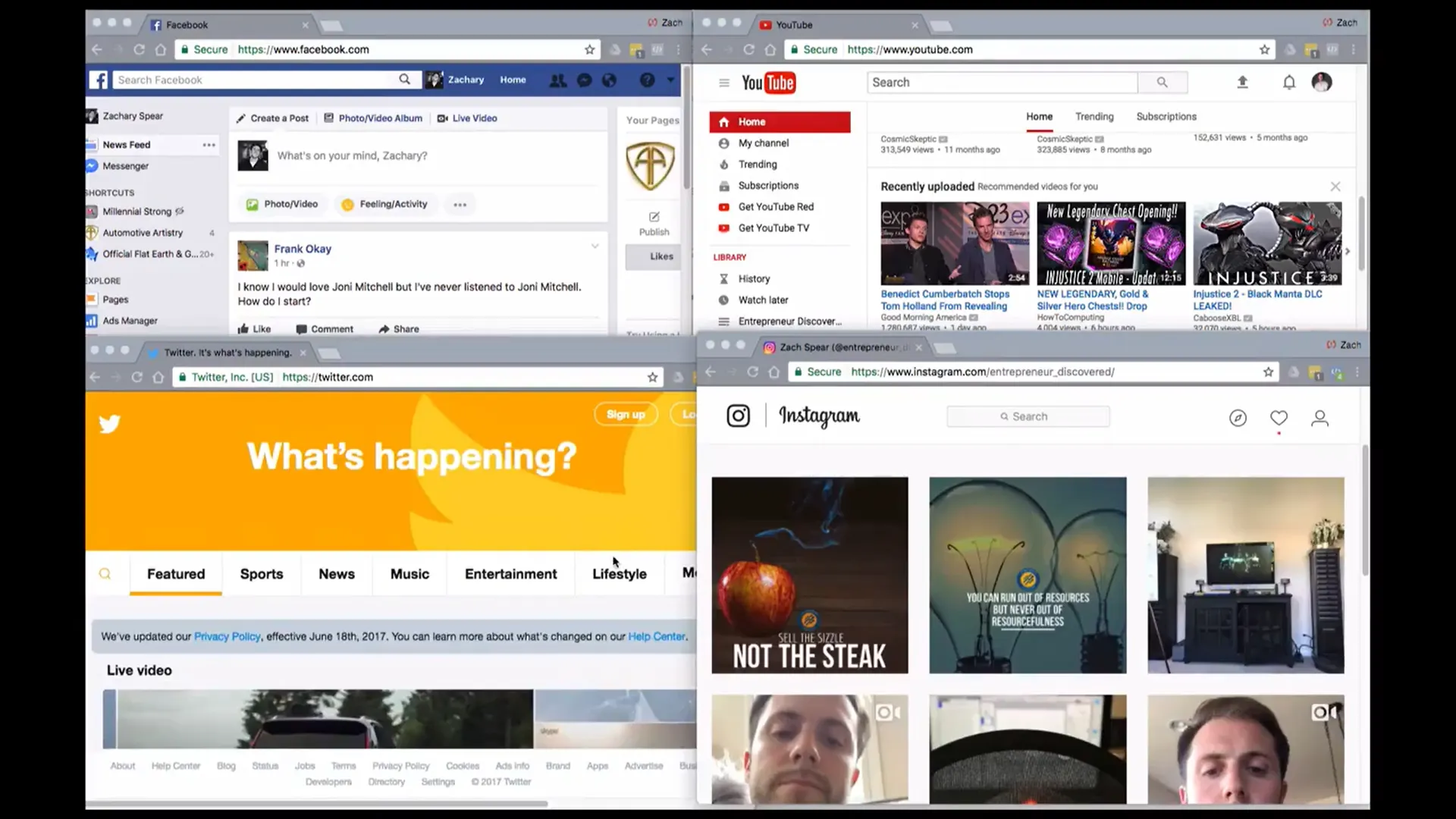Bookmark facebook.com with the star icon
Viewport: 1456px width, 819px height.
tap(589, 49)
